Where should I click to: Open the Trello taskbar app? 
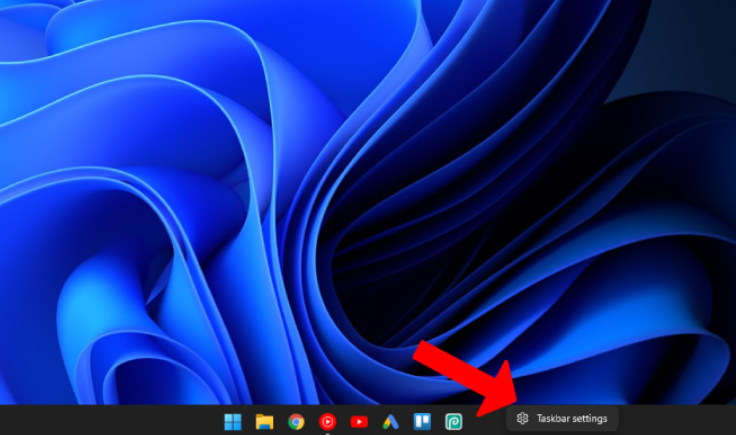pos(422,421)
